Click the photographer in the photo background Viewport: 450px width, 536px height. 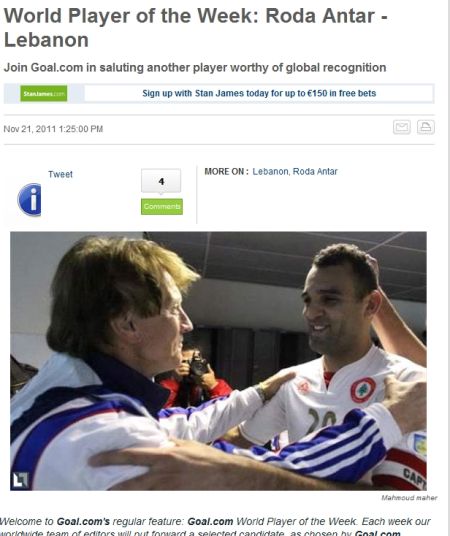pyautogui.click(x=195, y=376)
